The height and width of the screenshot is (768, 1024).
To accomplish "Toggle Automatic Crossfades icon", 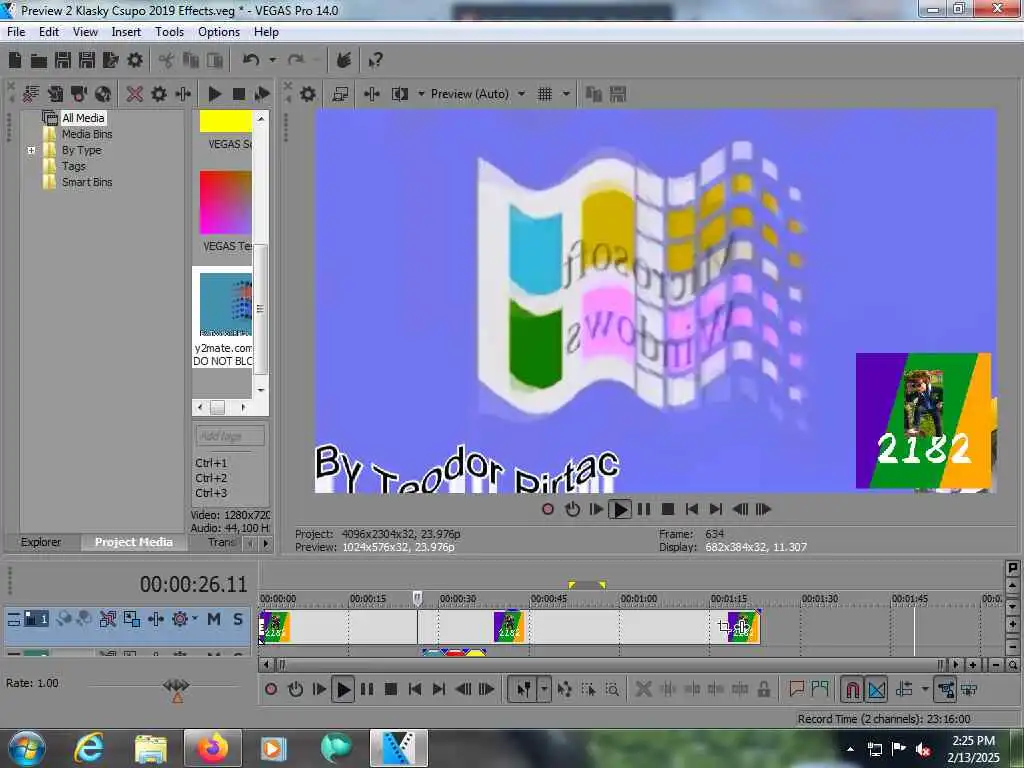I will click(876, 689).
